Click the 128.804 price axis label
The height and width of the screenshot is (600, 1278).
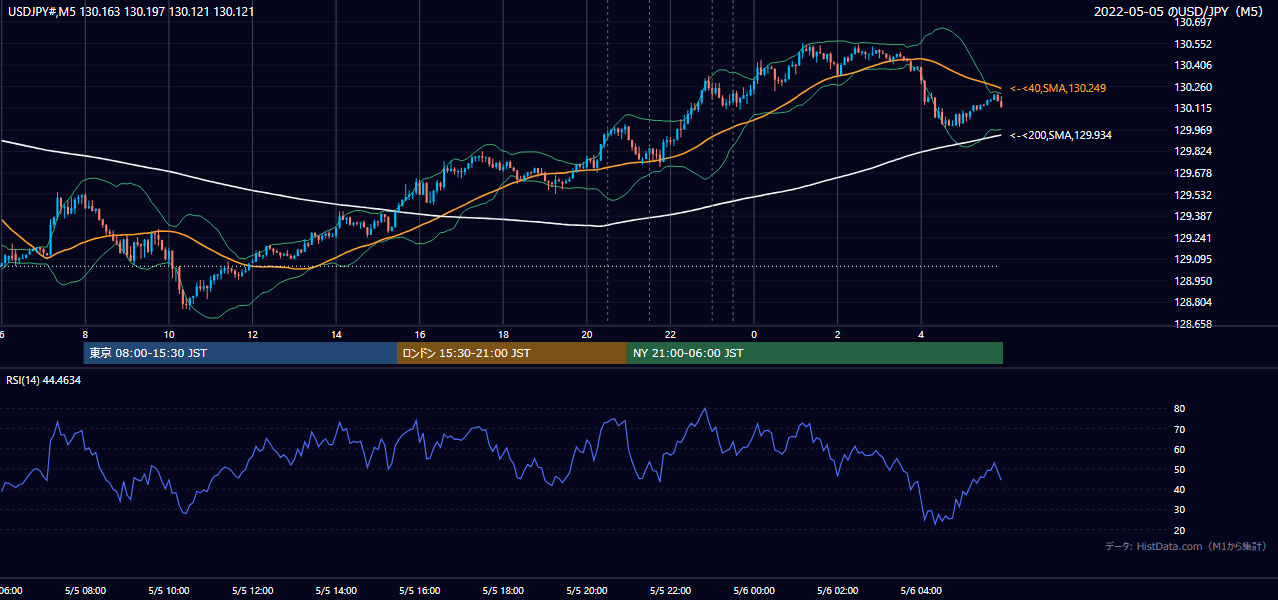pos(1193,302)
